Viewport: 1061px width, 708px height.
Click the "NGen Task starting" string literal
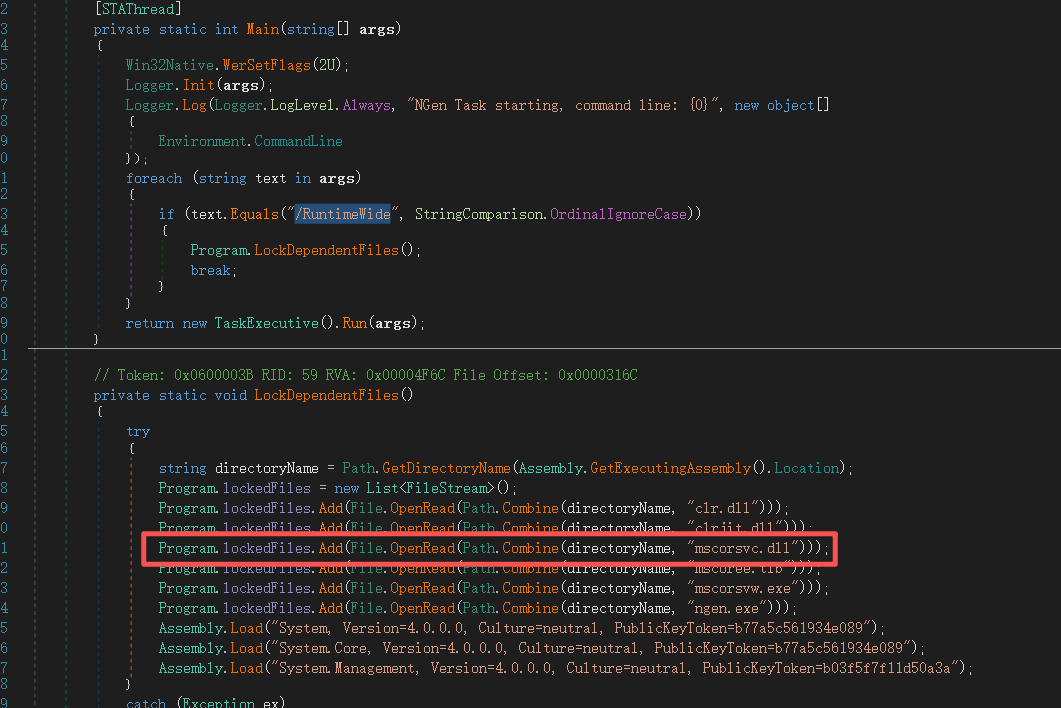tap(564, 106)
